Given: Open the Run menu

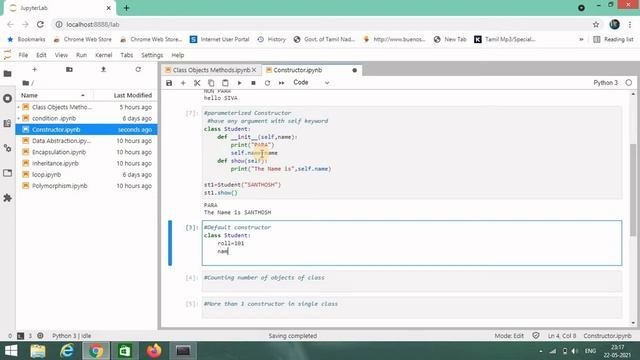Looking at the screenshot, I should (x=81, y=55).
